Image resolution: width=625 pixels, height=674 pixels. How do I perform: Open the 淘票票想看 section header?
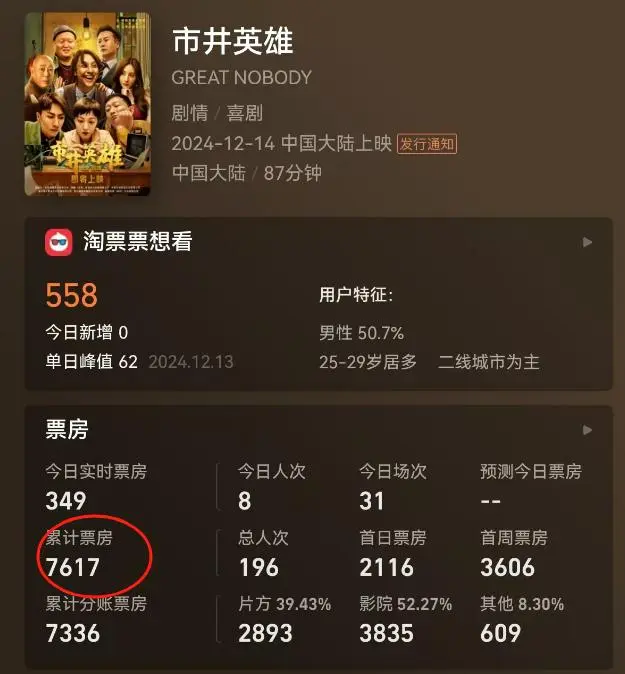click(138, 241)
